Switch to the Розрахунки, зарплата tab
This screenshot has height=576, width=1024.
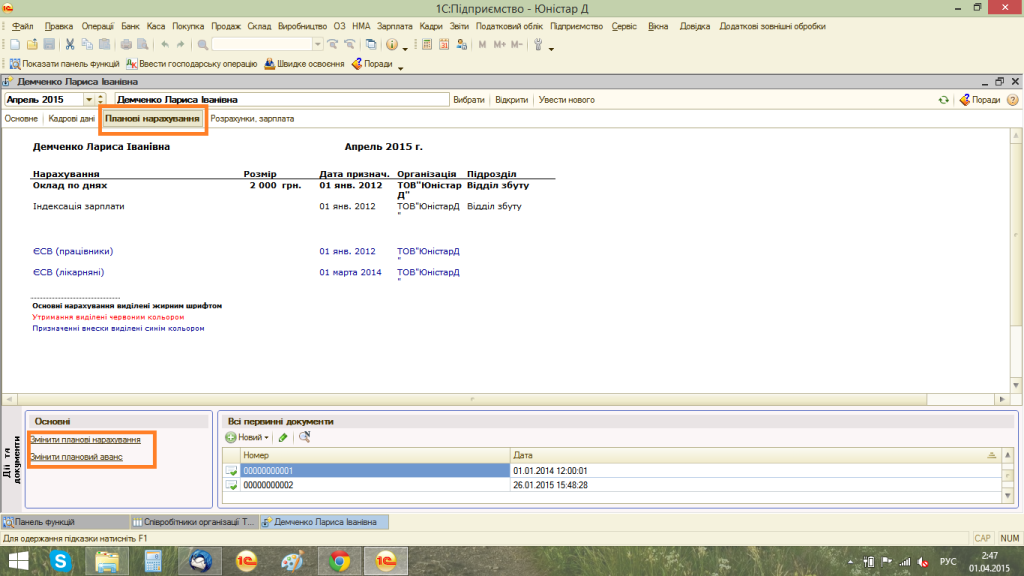tap(252, 119)
